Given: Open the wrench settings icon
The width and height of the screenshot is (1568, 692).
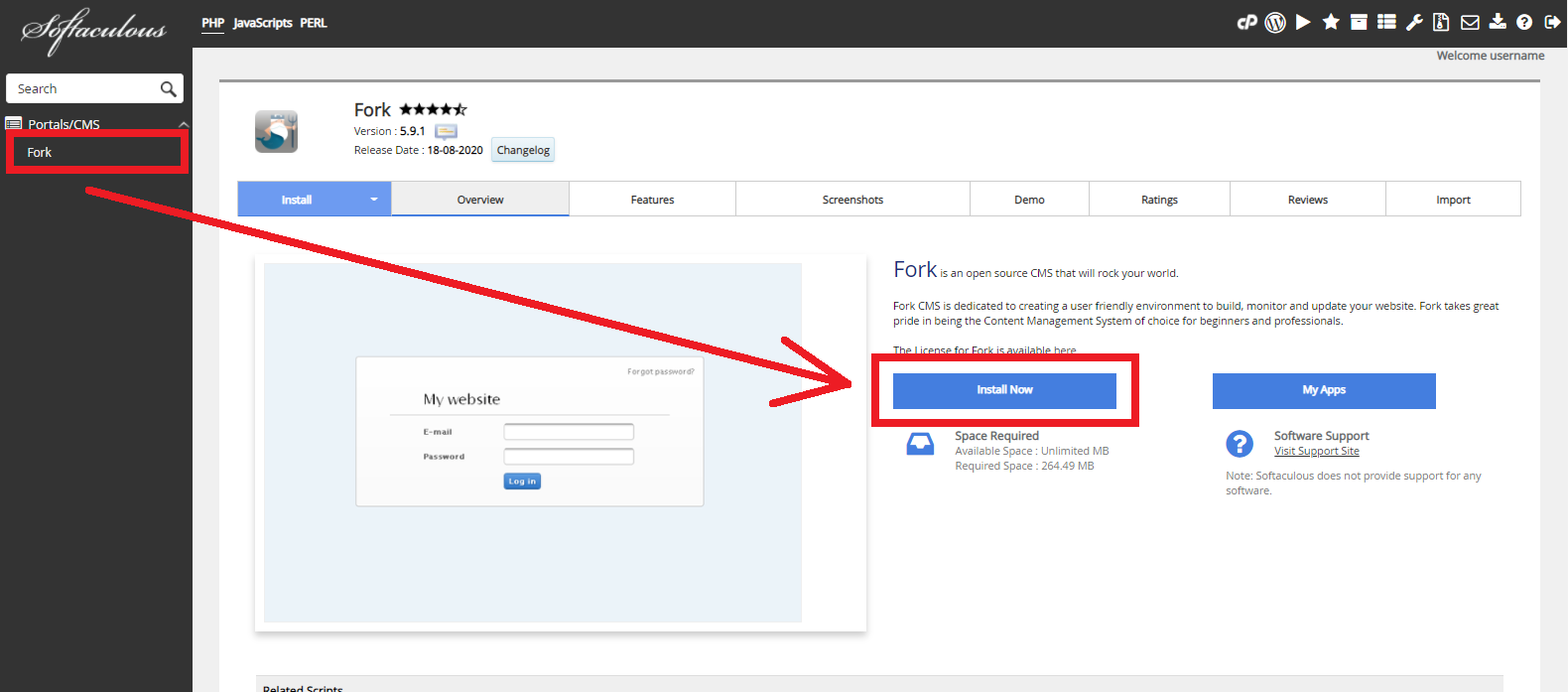Looking at the screenshot, I should pos(1414,22).
